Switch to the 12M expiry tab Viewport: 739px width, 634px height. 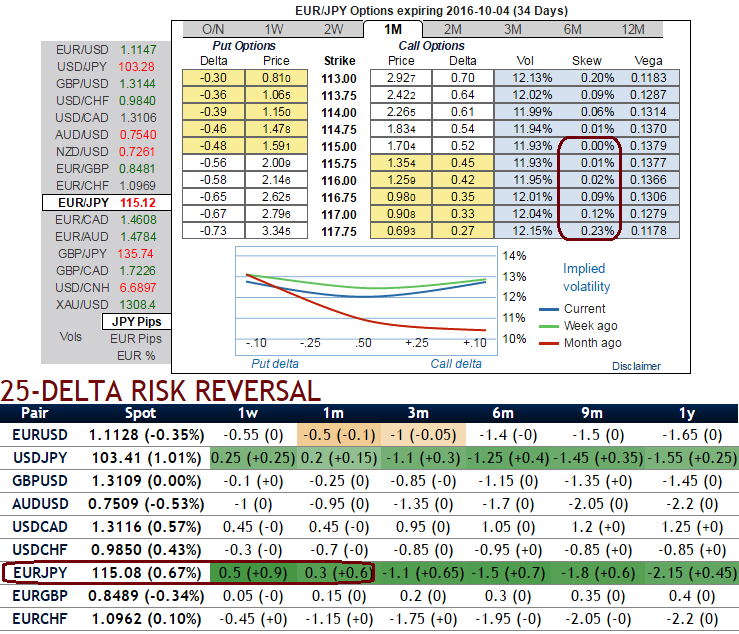(632, 29)
